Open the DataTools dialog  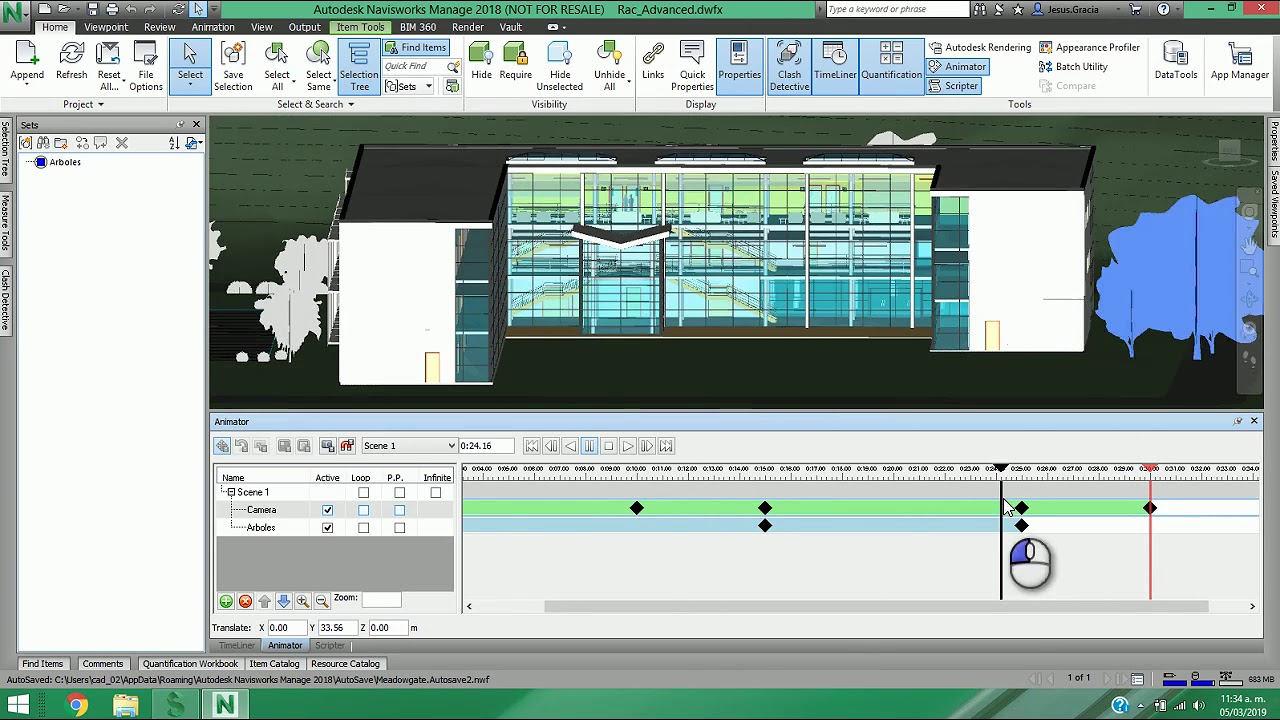coord(1175,62)
